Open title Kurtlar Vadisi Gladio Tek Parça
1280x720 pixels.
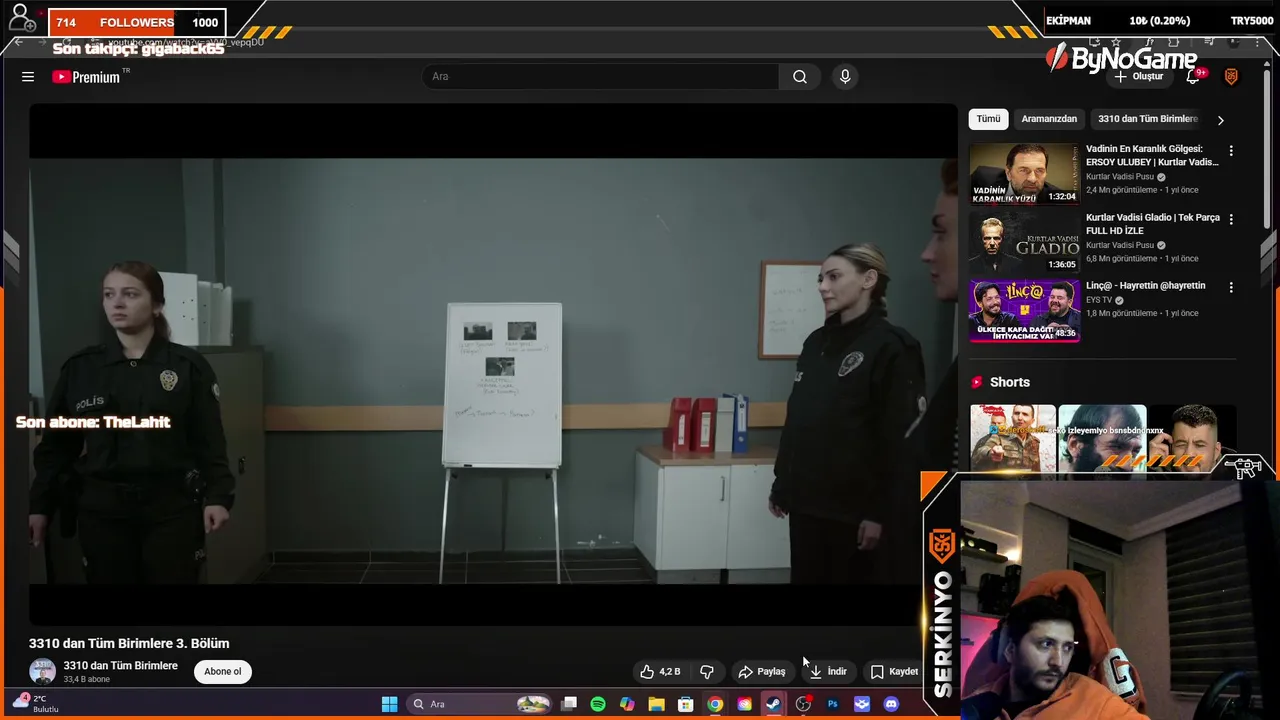click(1152, 224)
